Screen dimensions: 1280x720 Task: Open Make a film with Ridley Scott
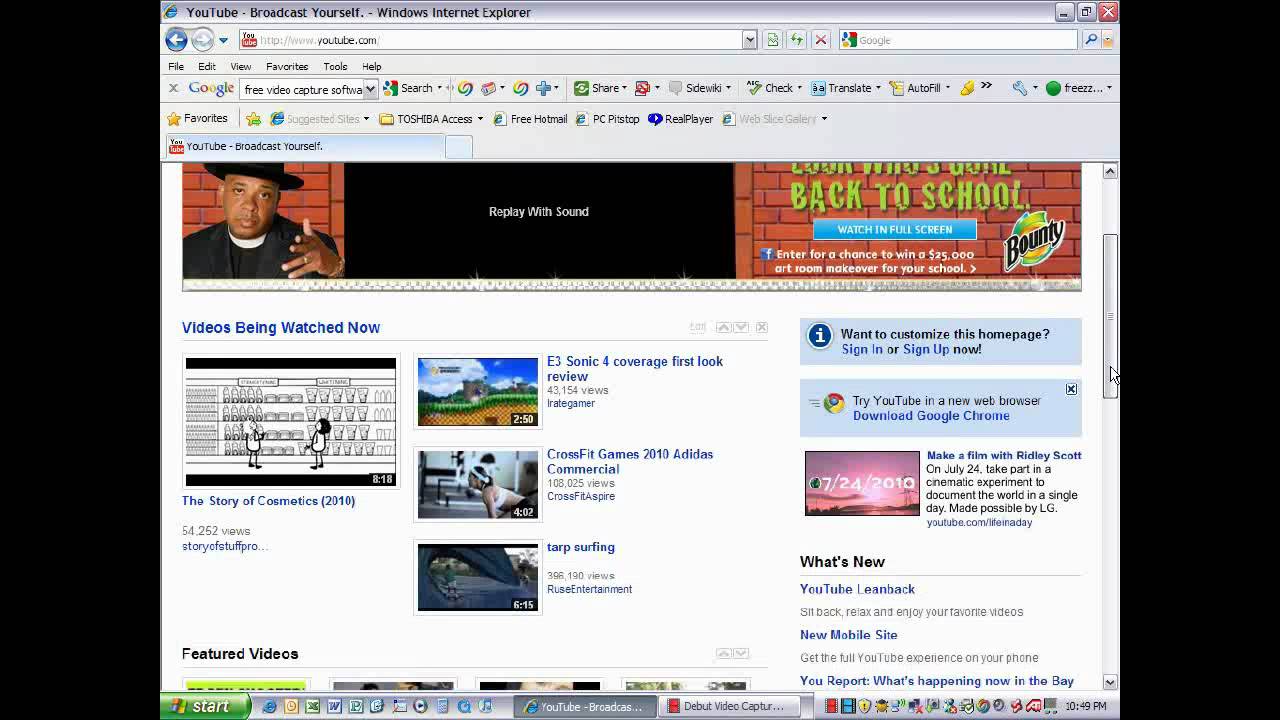click(x=1004, y=455)
